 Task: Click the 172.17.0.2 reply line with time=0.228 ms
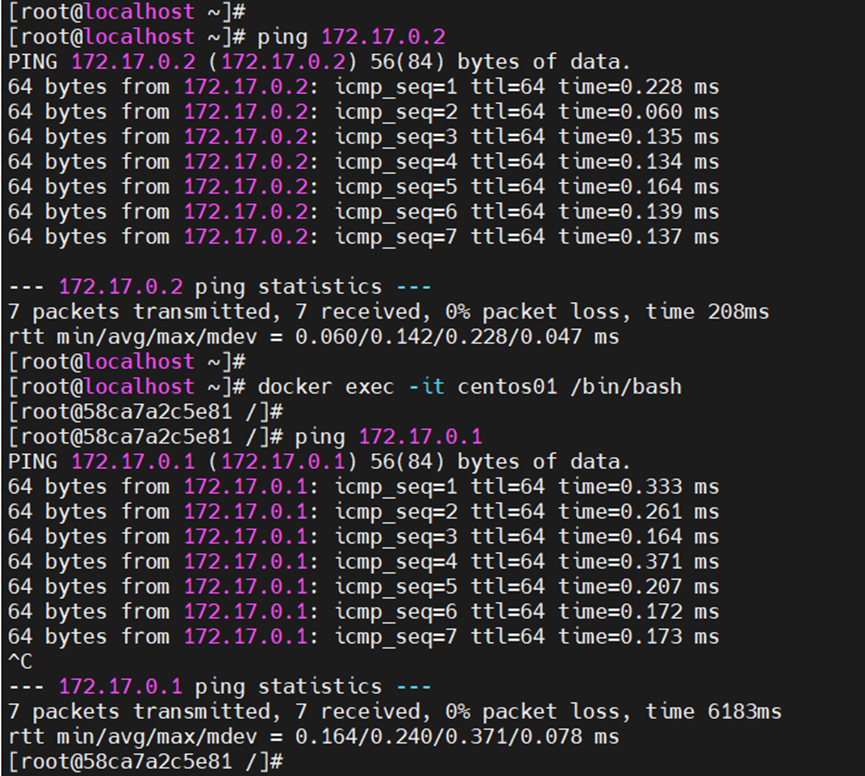(x=364, y=87)
